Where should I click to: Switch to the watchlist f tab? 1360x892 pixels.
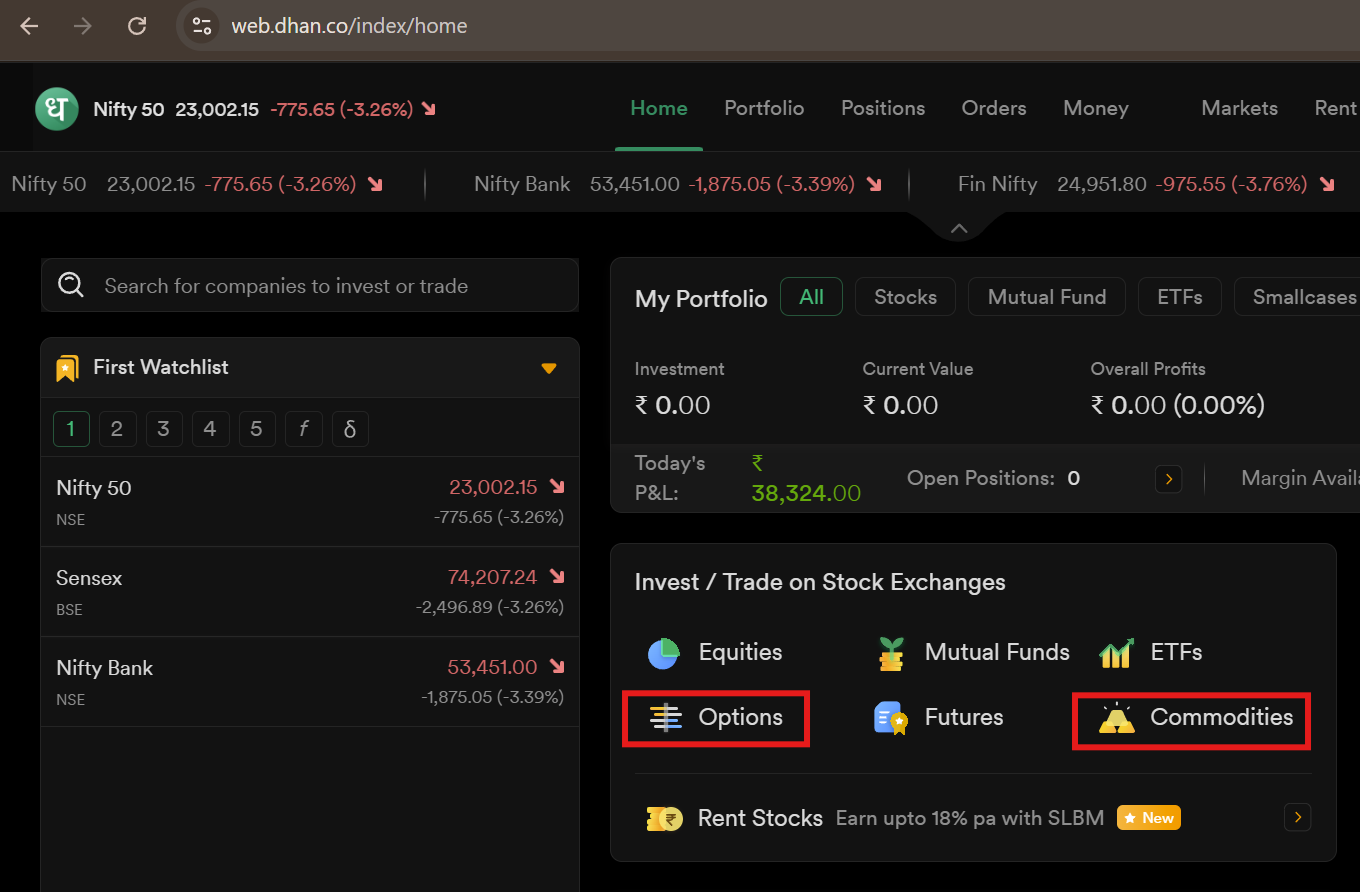[x=303, y=429]
